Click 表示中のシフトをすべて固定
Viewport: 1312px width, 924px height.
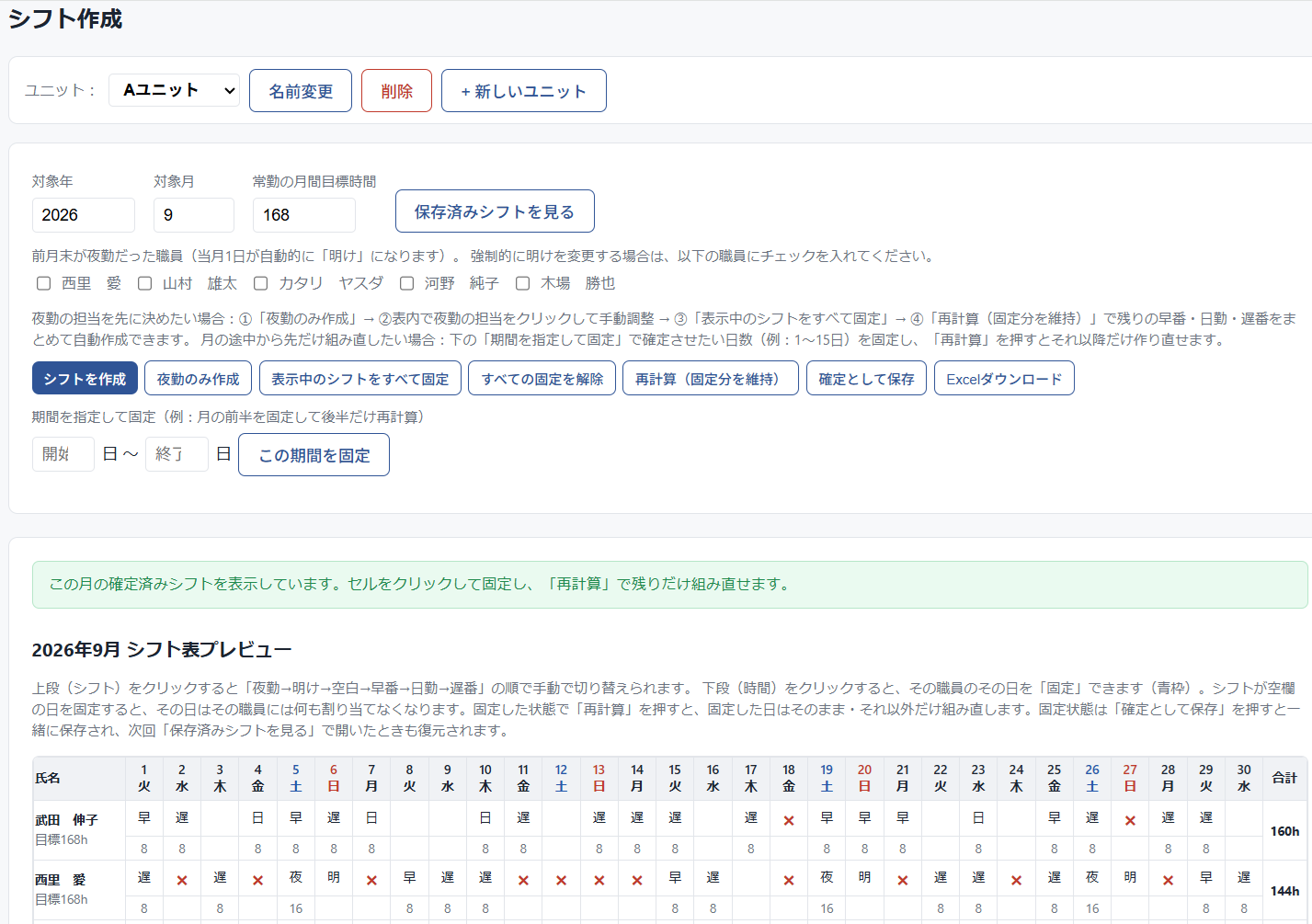click(360, 379)
